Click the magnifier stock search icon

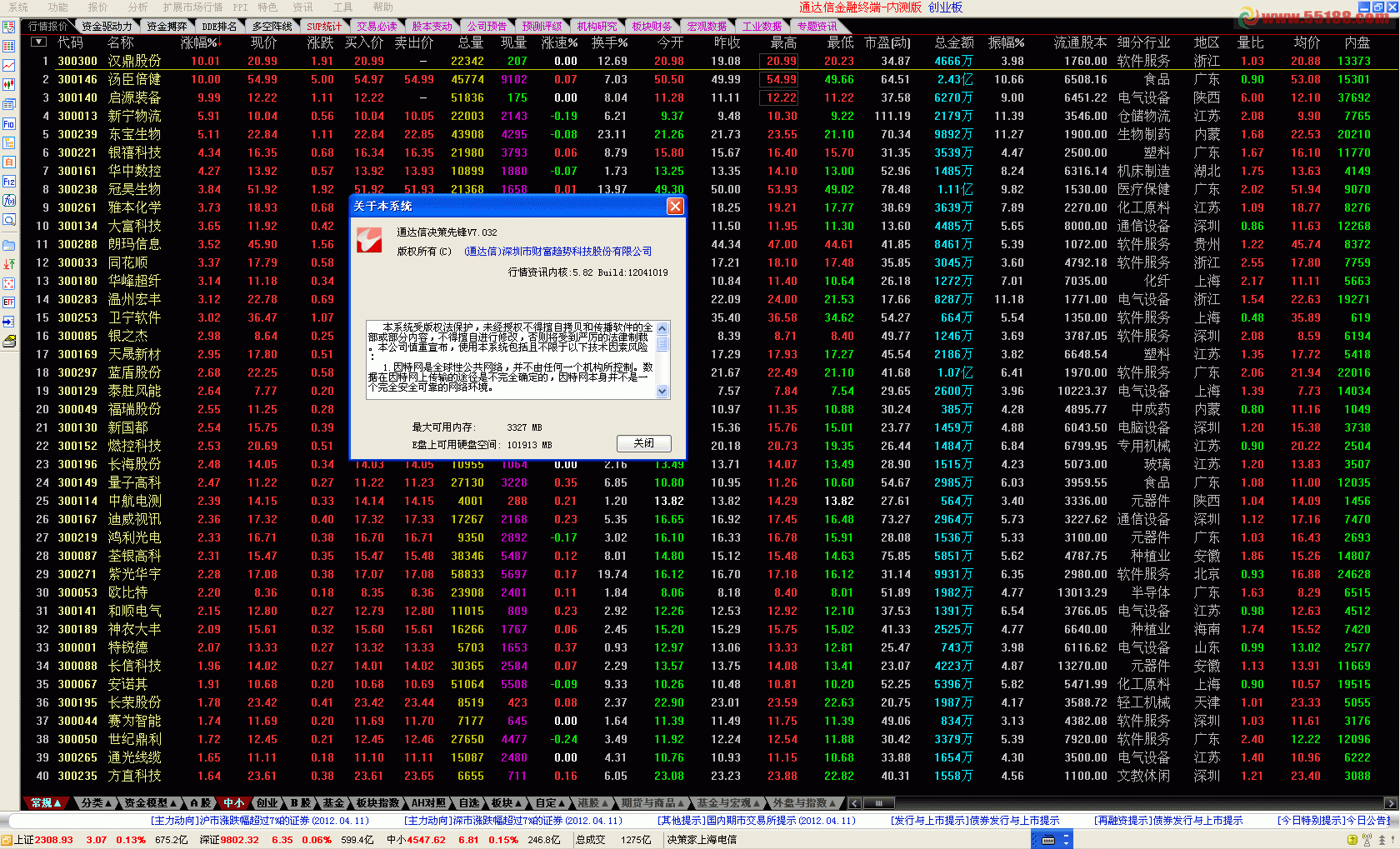click(x=9, y=220)
